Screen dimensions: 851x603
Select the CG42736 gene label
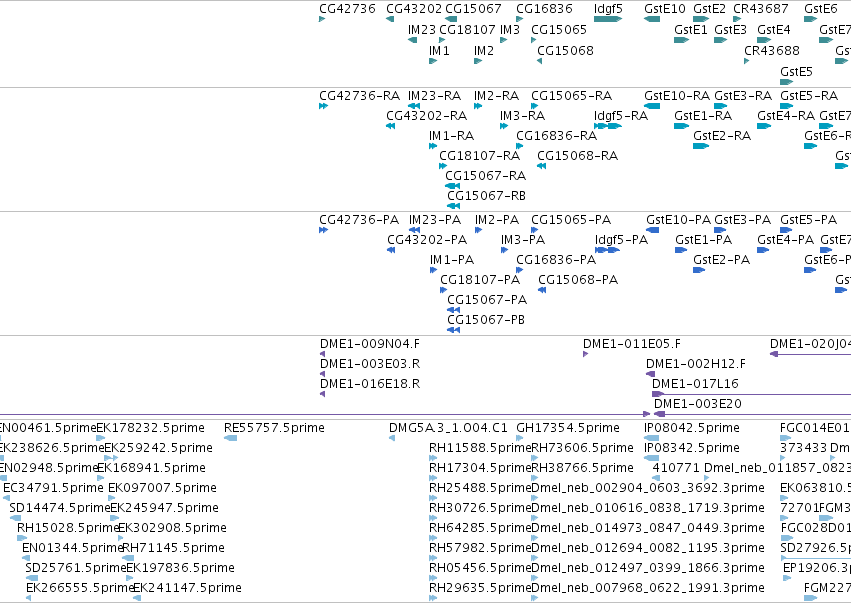point(347,9)
